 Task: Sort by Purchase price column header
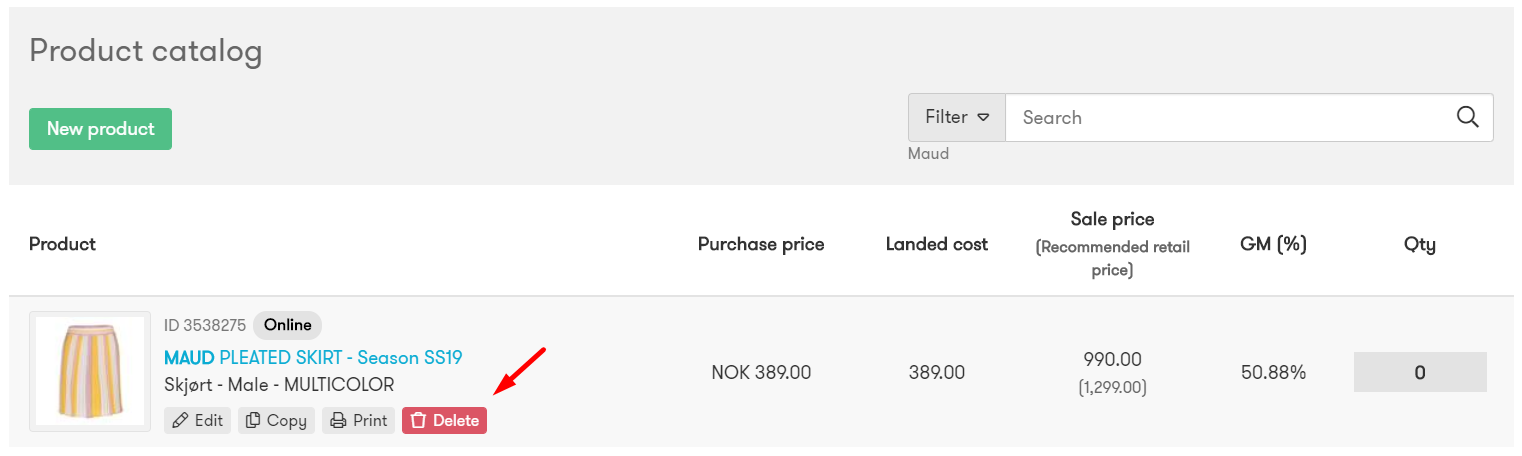(761, 244)
